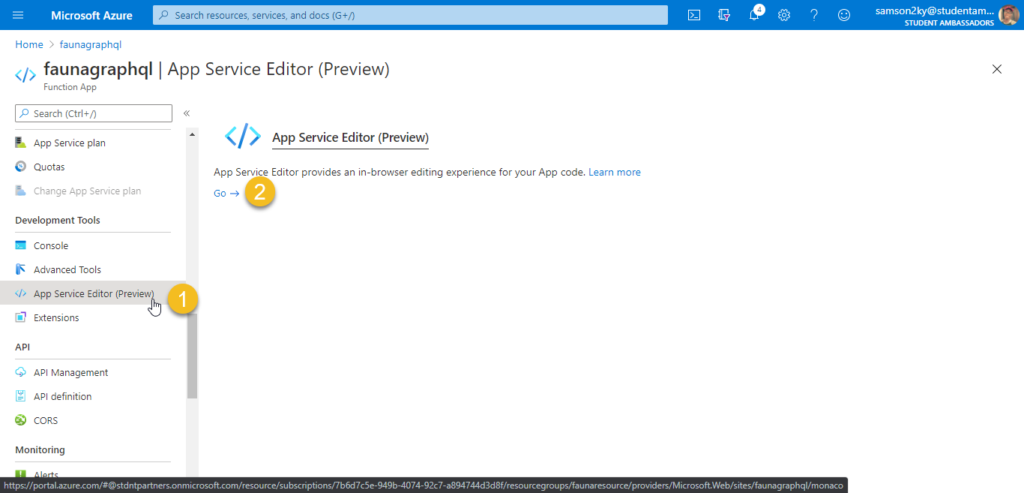The width and height of the screenshot is (1024, 493).
Task: Click the Advanced Tools icon
Action: [20, 270]
